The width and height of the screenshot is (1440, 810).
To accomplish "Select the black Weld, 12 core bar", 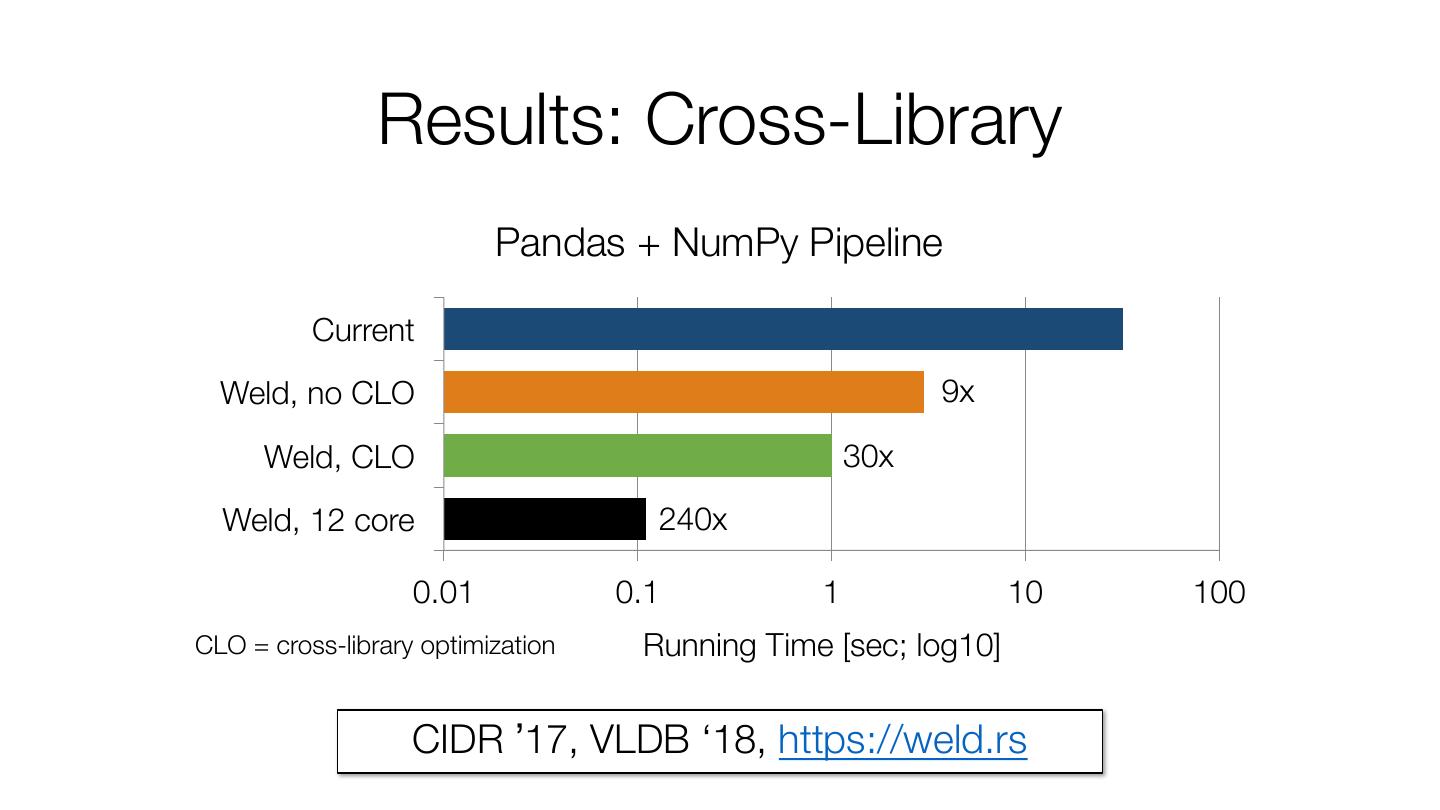I will point(544,519).
